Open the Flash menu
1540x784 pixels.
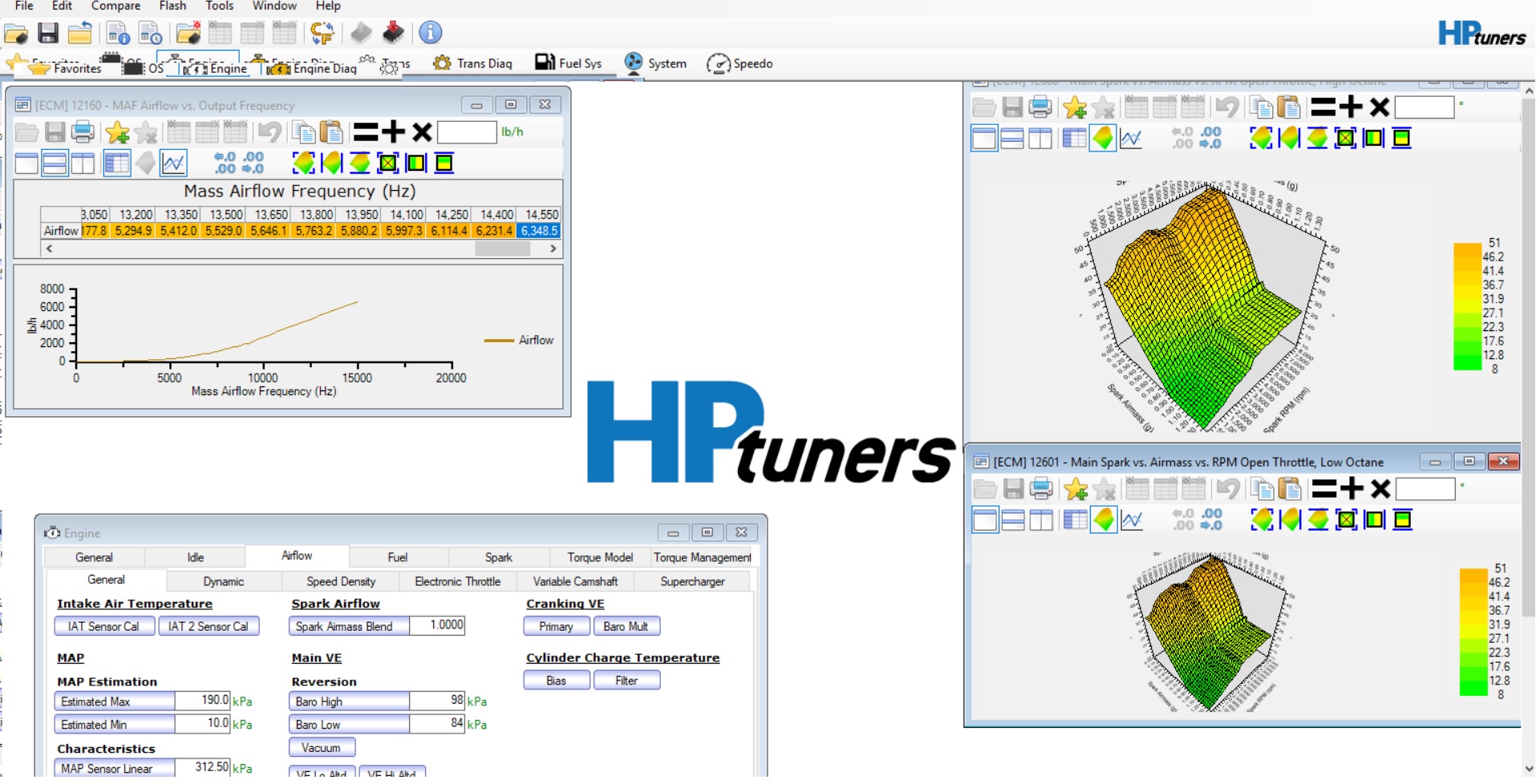pos(172,6)
